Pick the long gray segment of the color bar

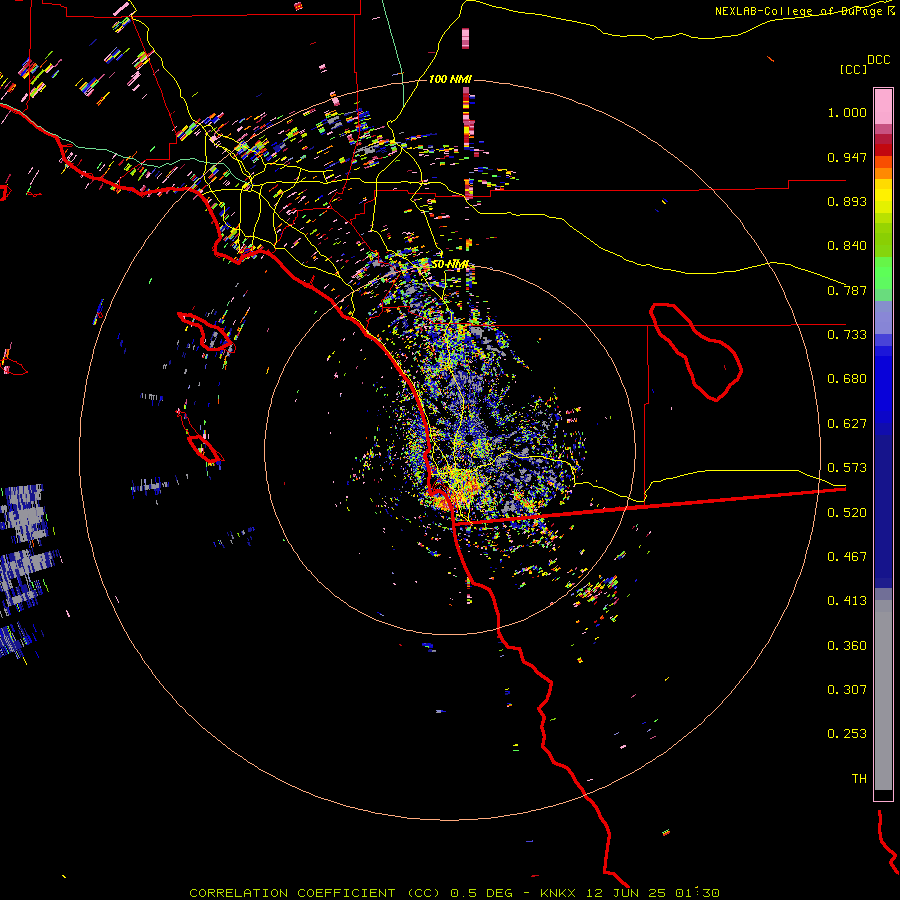pos(883,695)
